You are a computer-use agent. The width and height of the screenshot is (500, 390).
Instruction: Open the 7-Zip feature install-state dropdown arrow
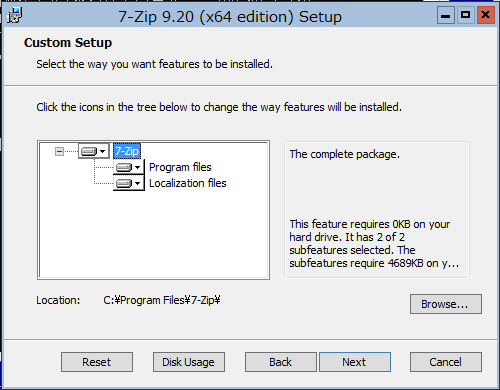click(103, 152)
